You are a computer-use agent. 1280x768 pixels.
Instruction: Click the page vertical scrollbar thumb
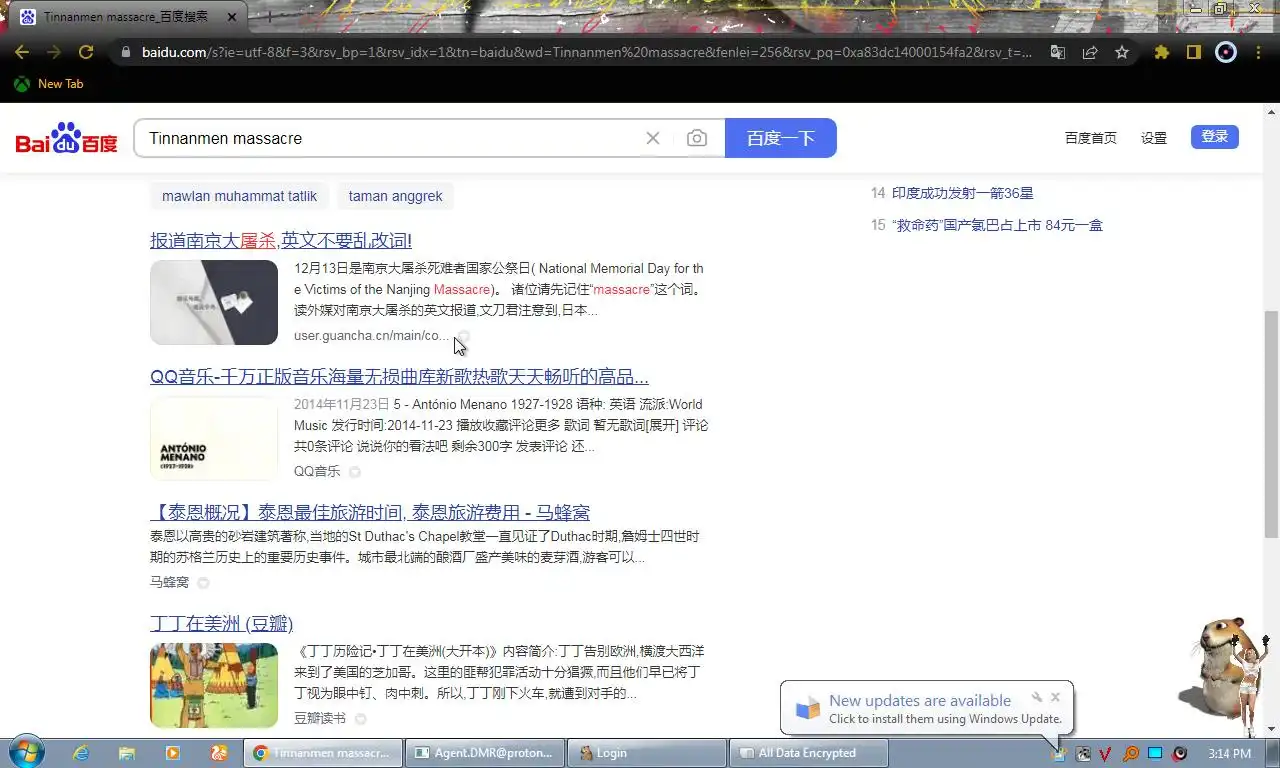pos(1271,425)
